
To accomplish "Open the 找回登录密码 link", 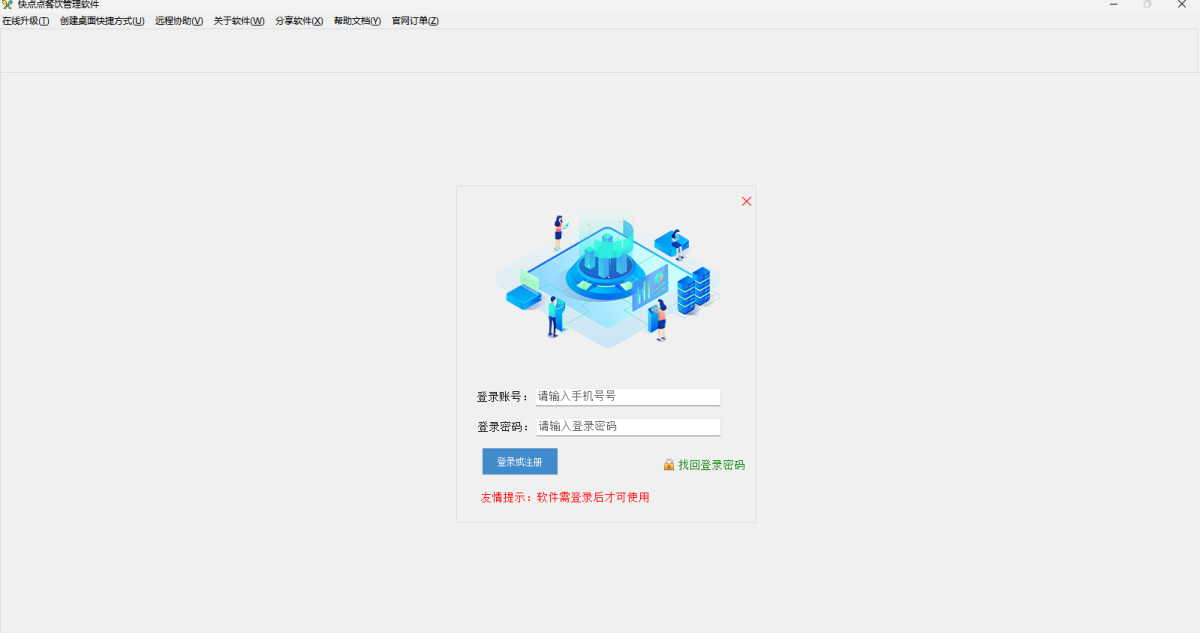I will click(x=711, y=465).
